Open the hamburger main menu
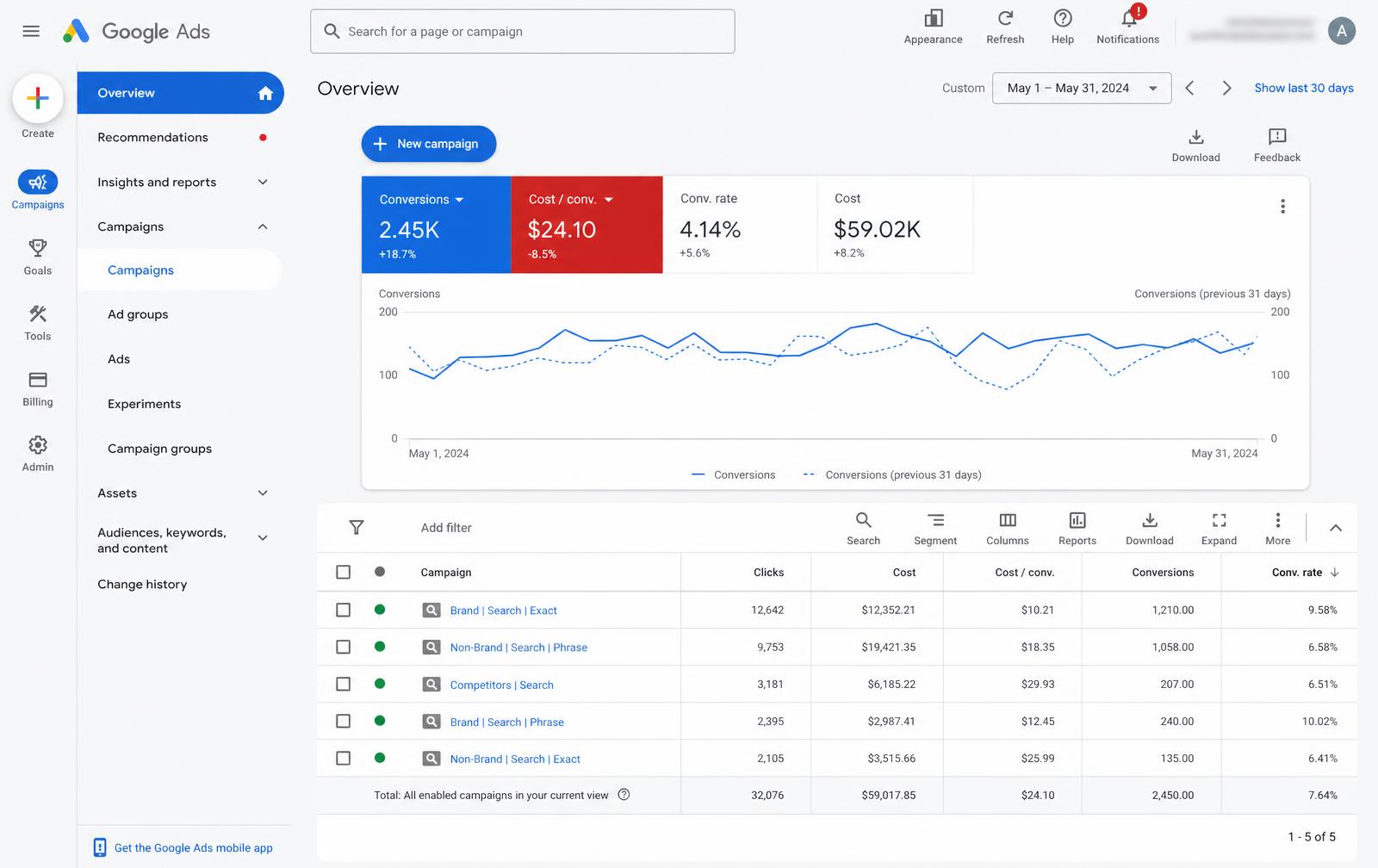 (x=31, y=32)
